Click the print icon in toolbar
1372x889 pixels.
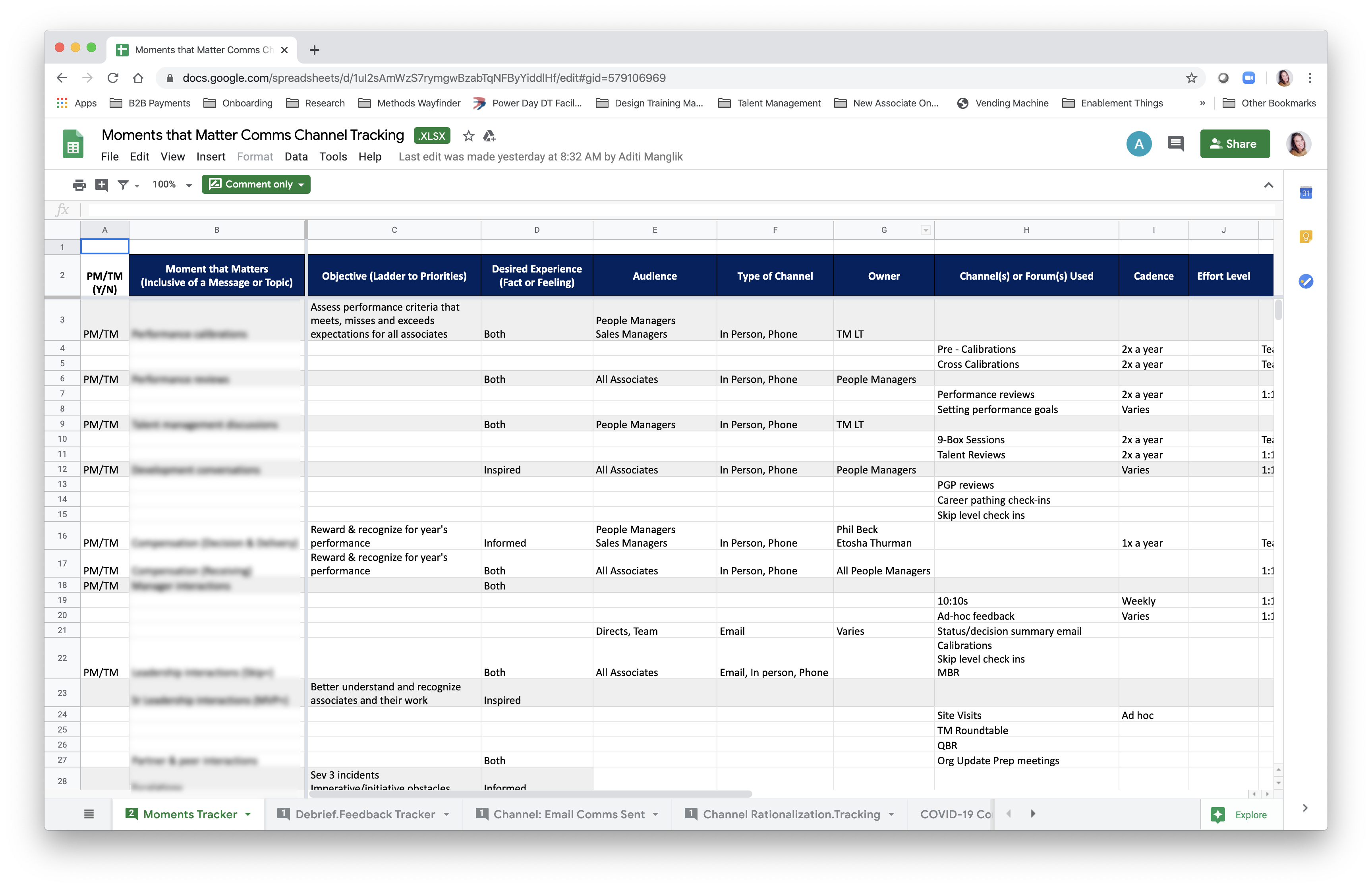(x=79, y=184)
